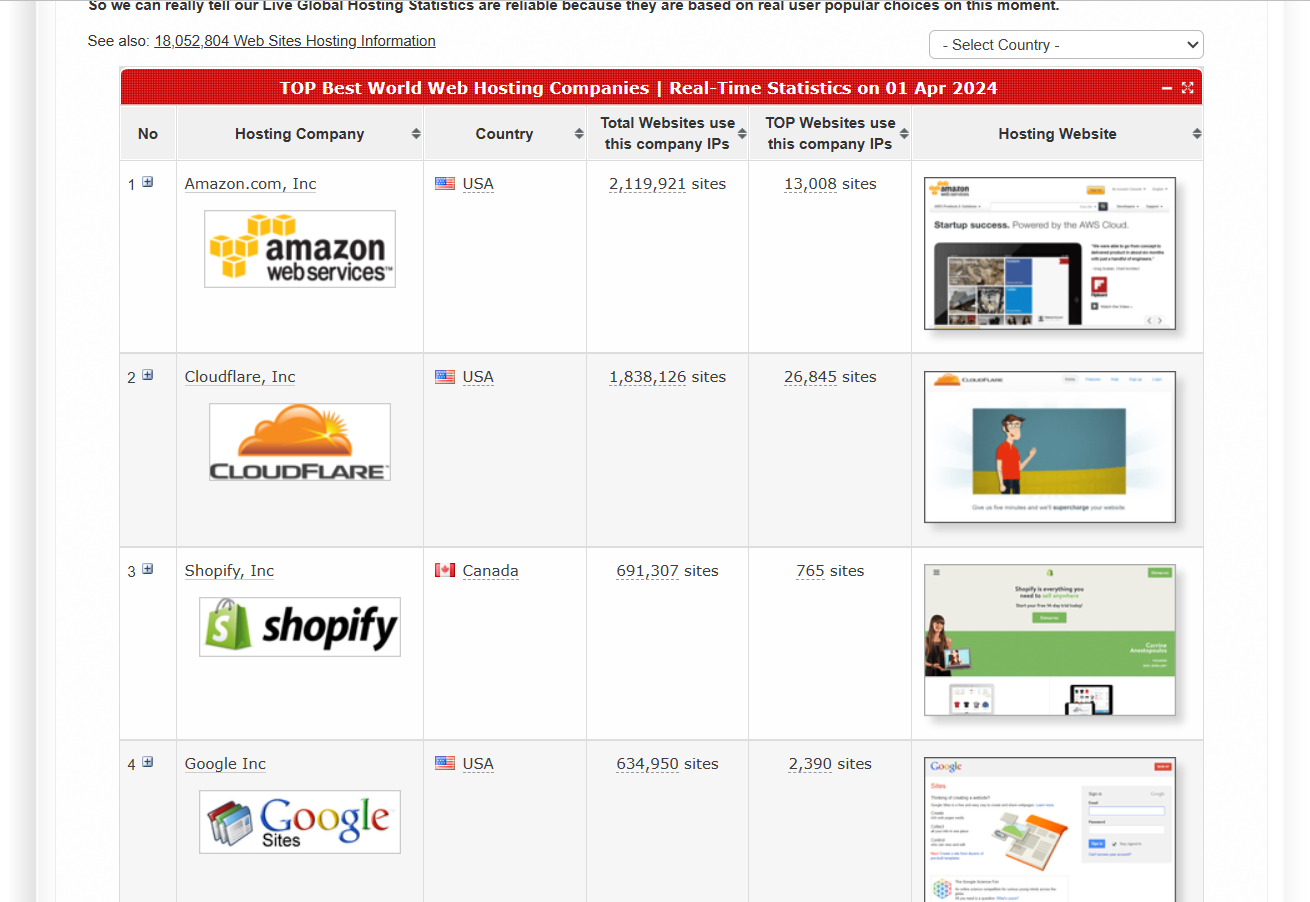
Task: Click the Shopify logo image
Action: point(300,627)
